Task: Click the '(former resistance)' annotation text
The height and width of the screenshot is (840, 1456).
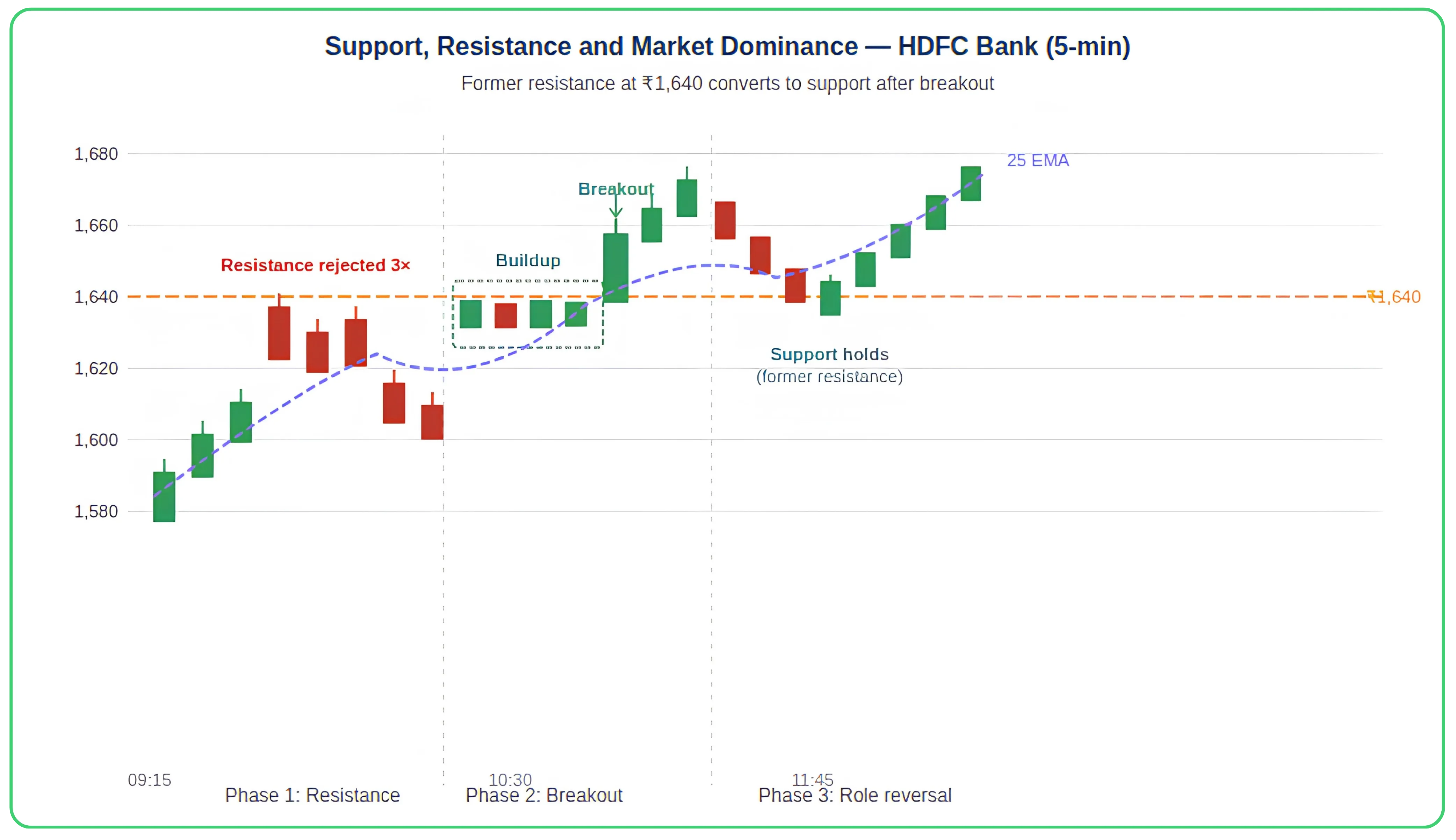Action: click(829, 377)
